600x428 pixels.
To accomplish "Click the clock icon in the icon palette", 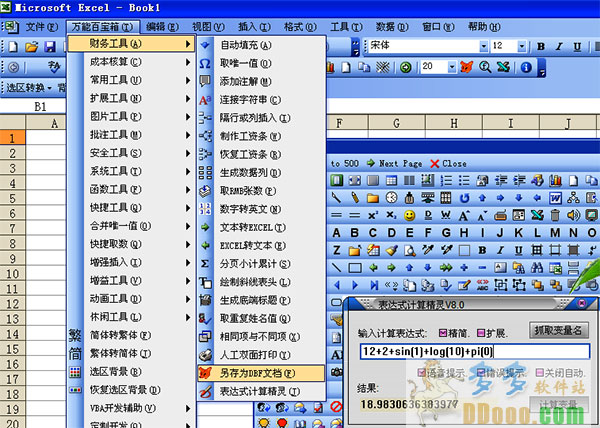I will (391, 198).
